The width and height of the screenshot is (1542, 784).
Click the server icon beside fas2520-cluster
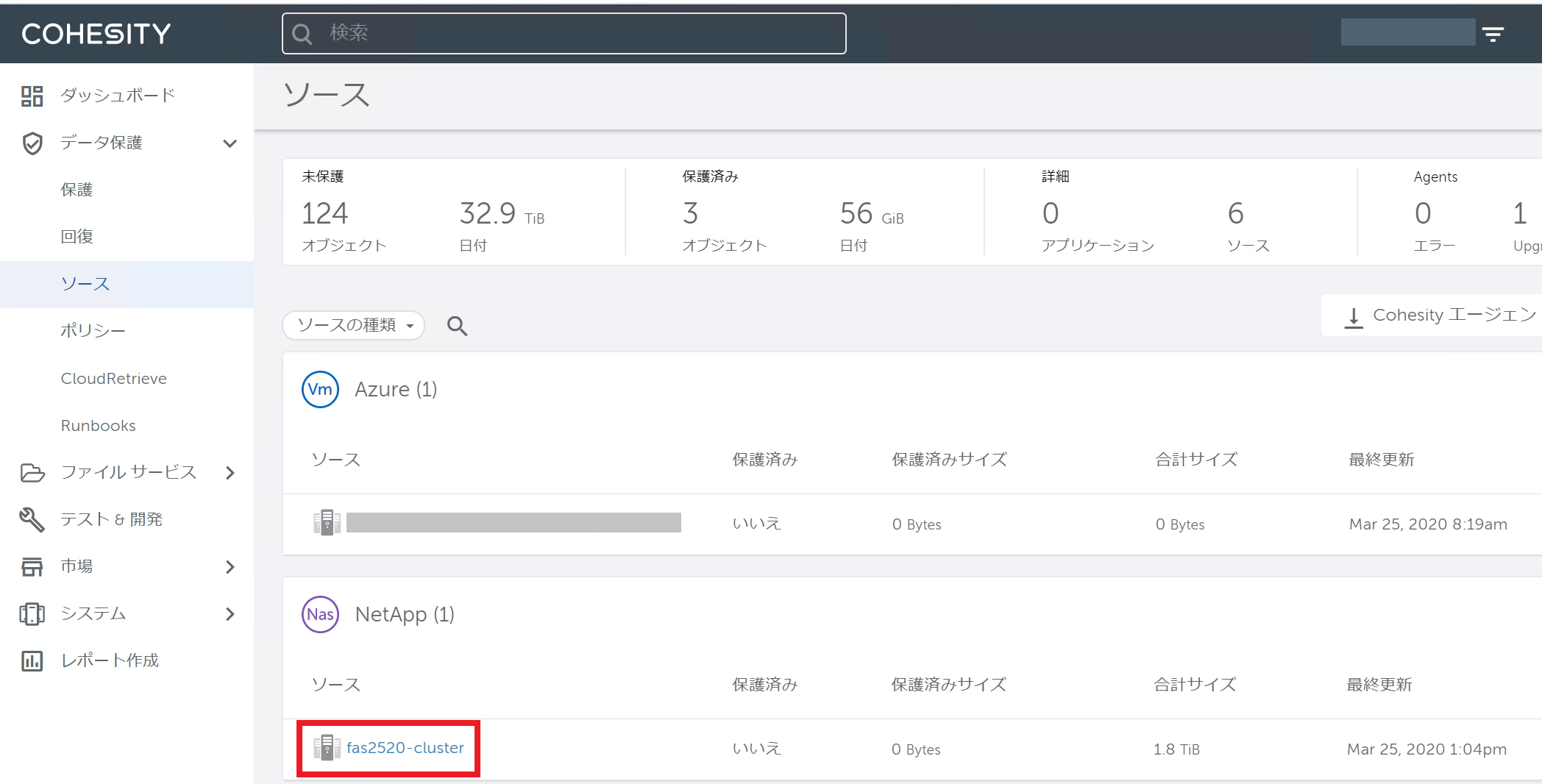point(327,748)
